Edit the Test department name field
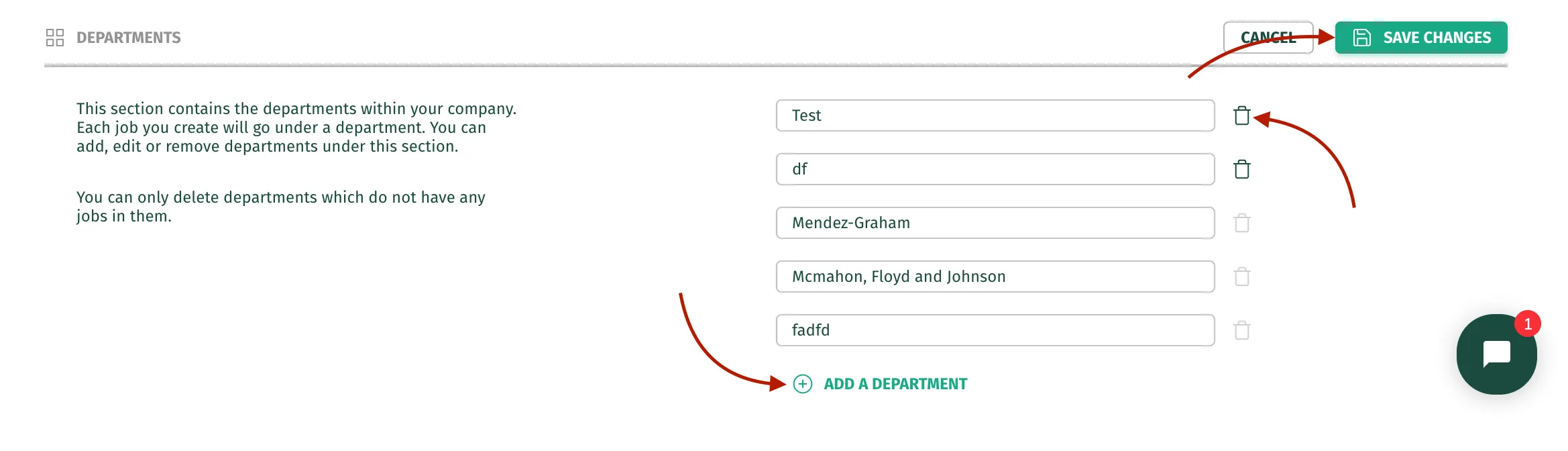Screen dimensions: 1568x451 pyautogui.click(x=995, y=115)
